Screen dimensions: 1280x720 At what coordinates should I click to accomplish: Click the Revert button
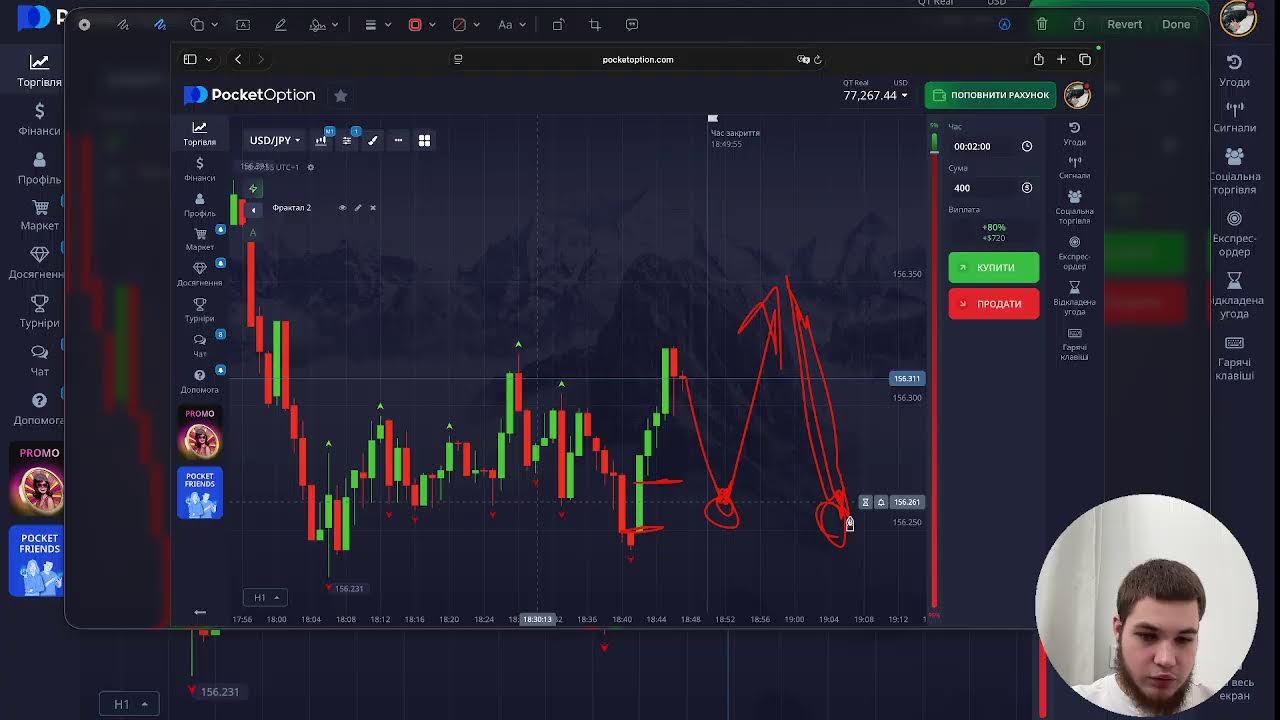pyautogui.click(x=1124, y=24)
